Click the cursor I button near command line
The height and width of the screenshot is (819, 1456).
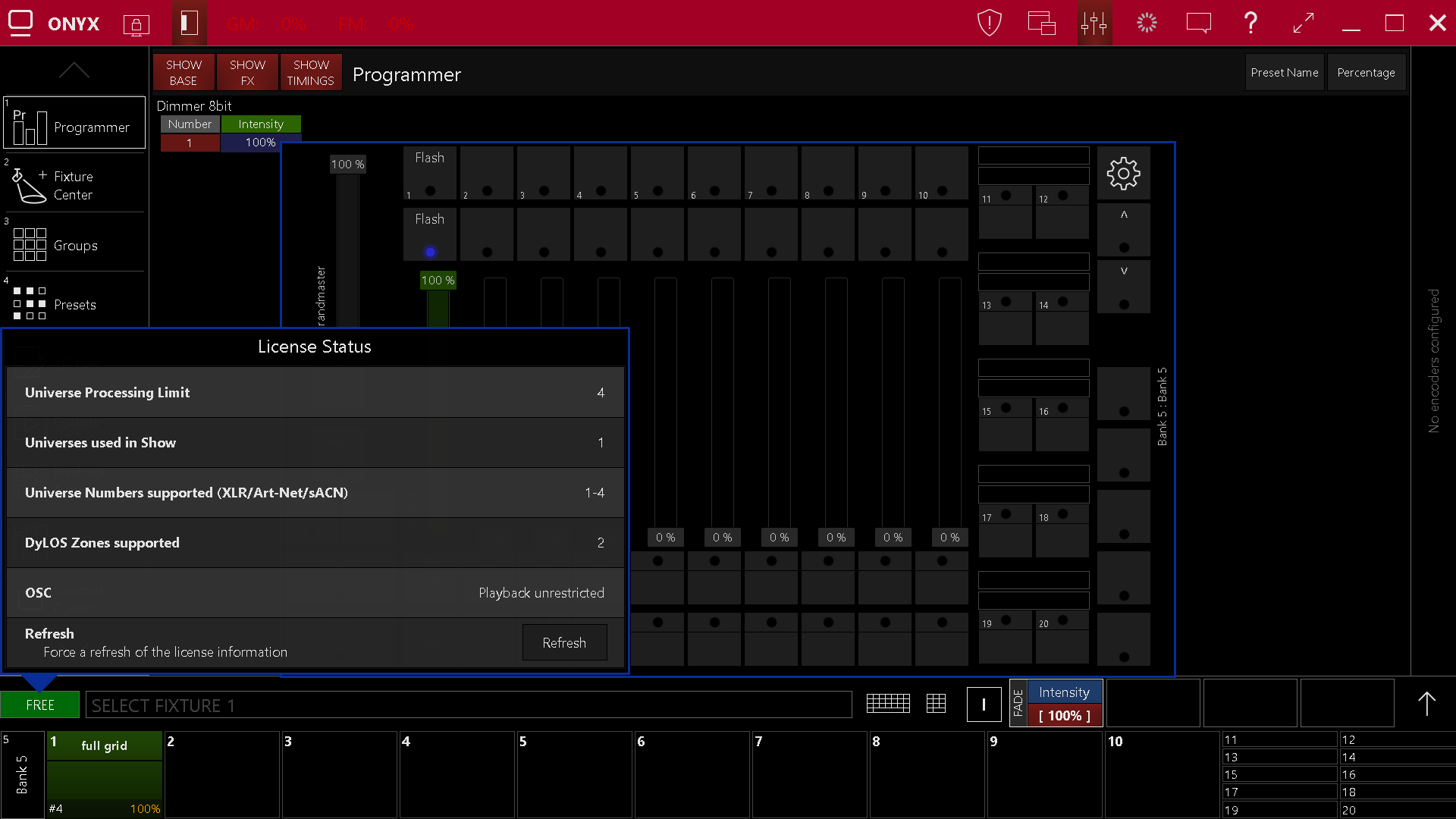[984, 704]
